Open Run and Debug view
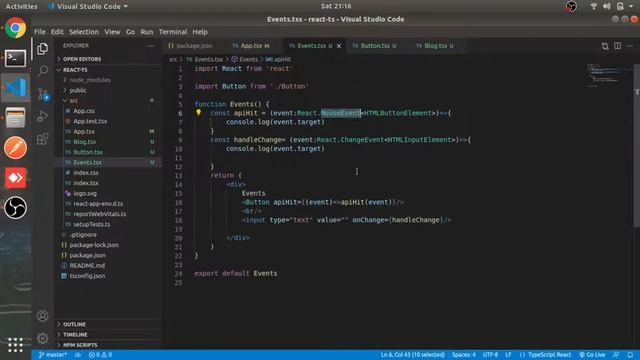Viewport: 640px width, 360px height. pos(42,117)
